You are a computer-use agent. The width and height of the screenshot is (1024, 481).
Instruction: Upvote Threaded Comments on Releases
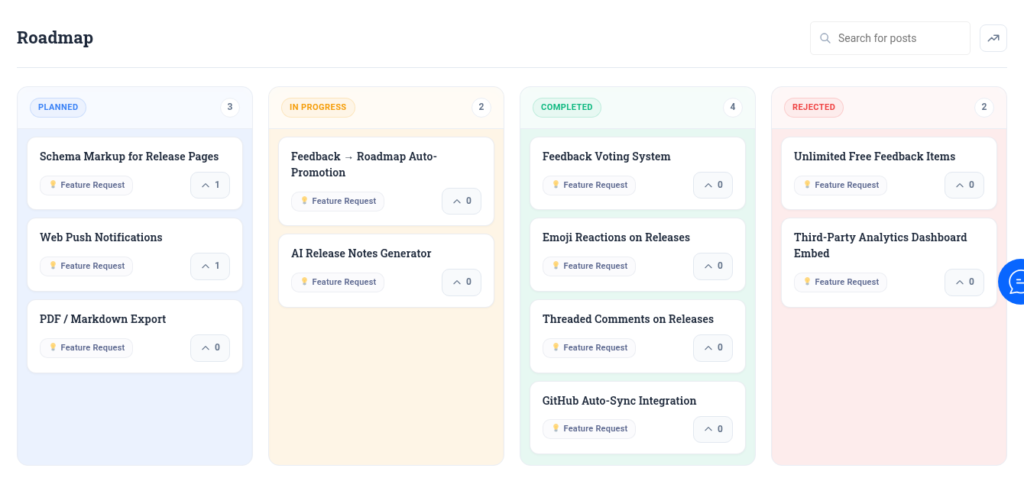click(713, 347)
